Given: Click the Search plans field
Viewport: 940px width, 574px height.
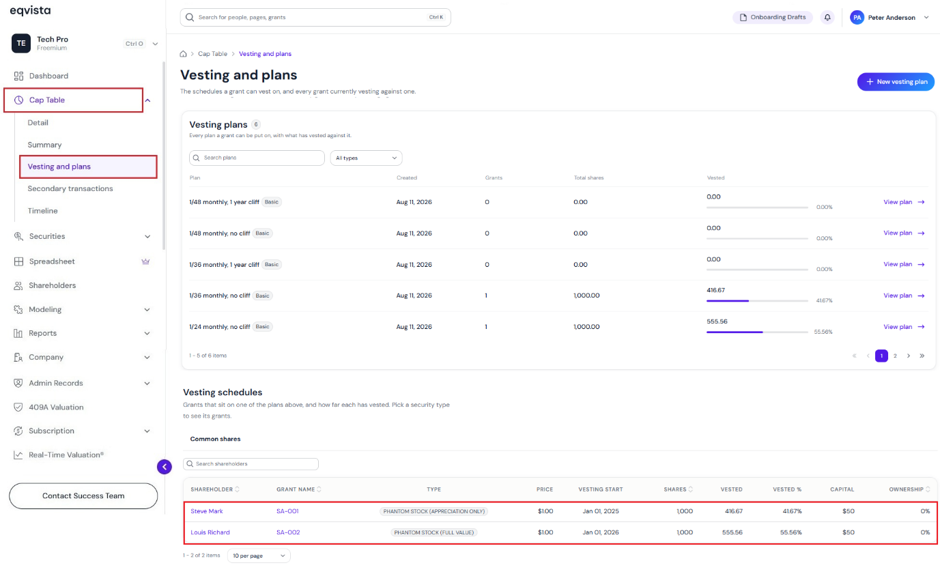Looking at the screenshot, I should click(257, 158).
